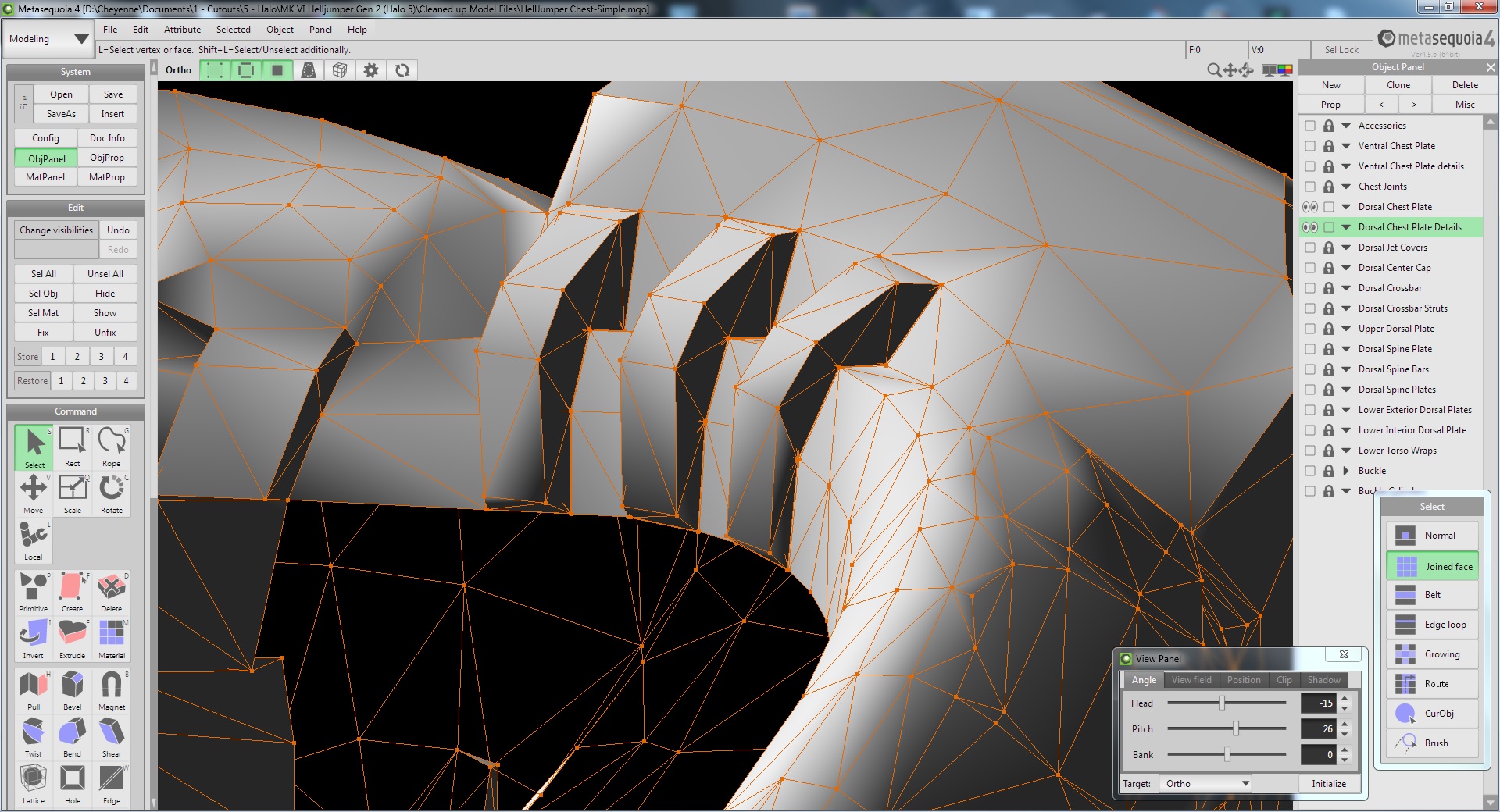Toggle visibility of Dorsal Chest Plate
The width and height of the screenshot is (1500, 812).
tap(1310, 207)
